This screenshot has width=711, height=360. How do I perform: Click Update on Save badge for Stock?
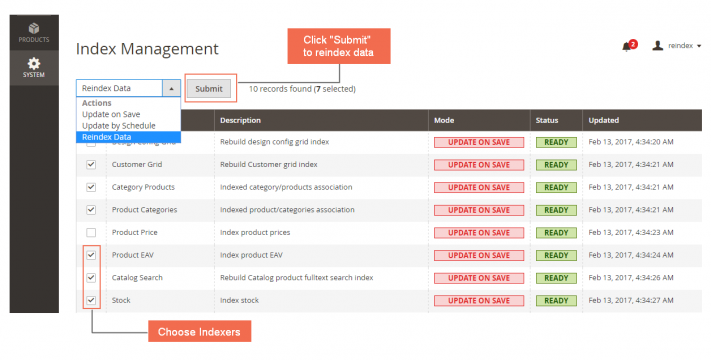tap(479, 301)
